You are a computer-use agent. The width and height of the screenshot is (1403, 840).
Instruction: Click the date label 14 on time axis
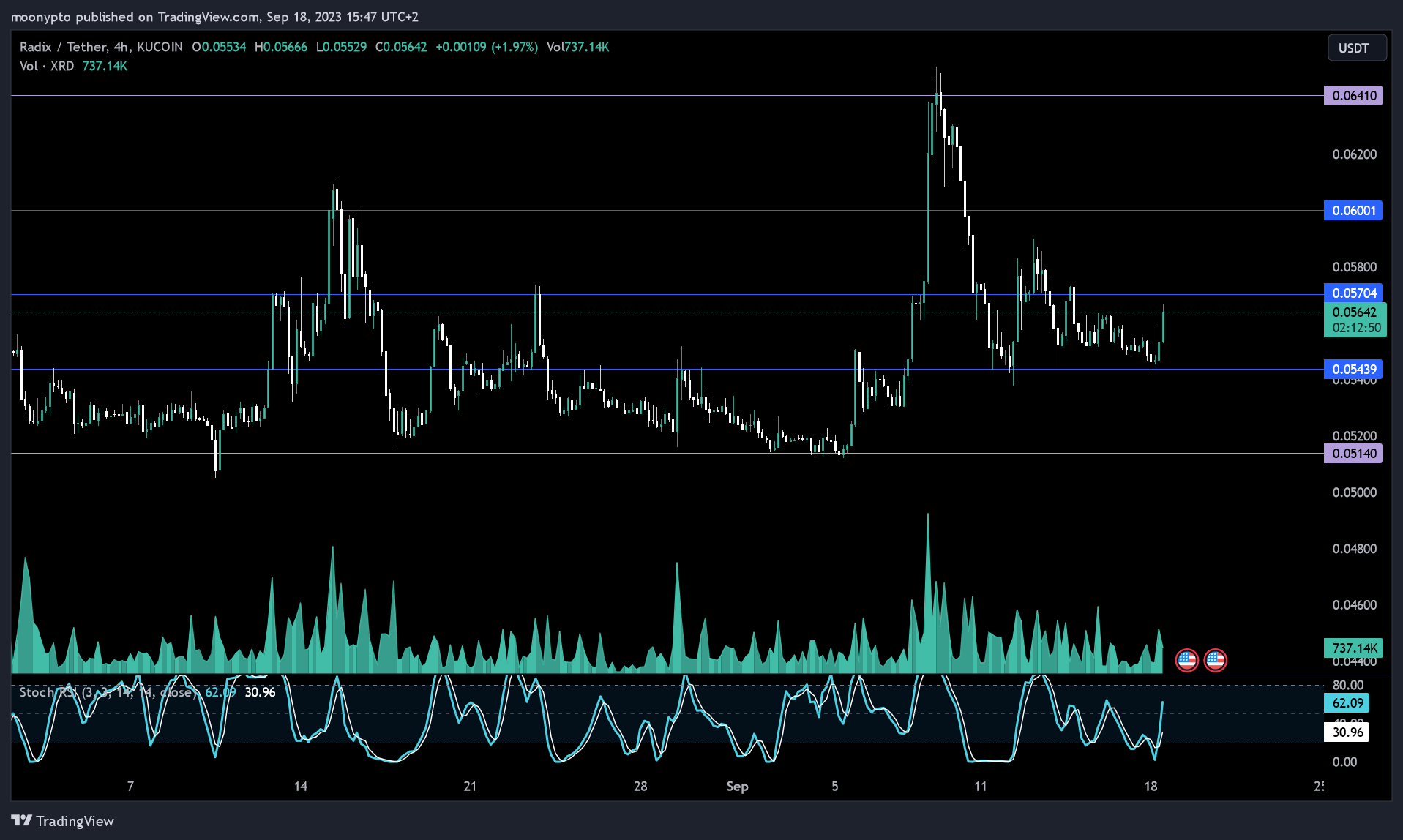(301, 787)
